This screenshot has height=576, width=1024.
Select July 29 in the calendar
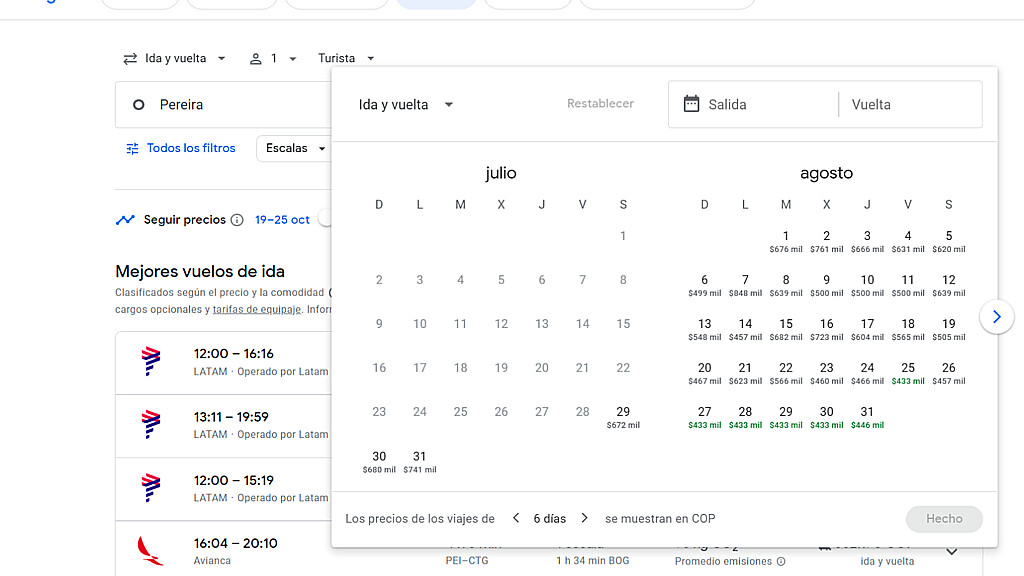(623, 416)
